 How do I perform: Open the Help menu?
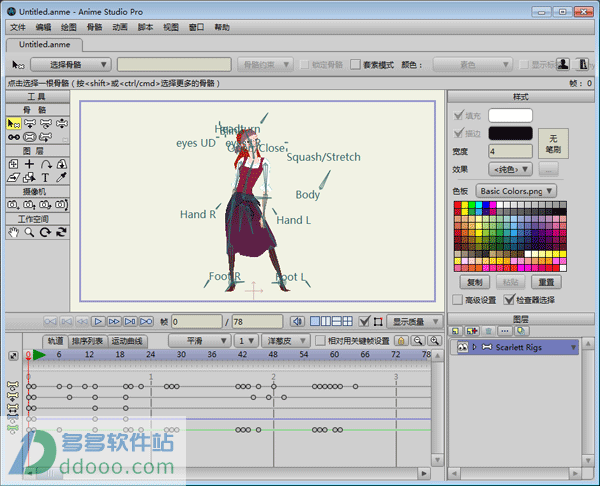click(222, 27)
